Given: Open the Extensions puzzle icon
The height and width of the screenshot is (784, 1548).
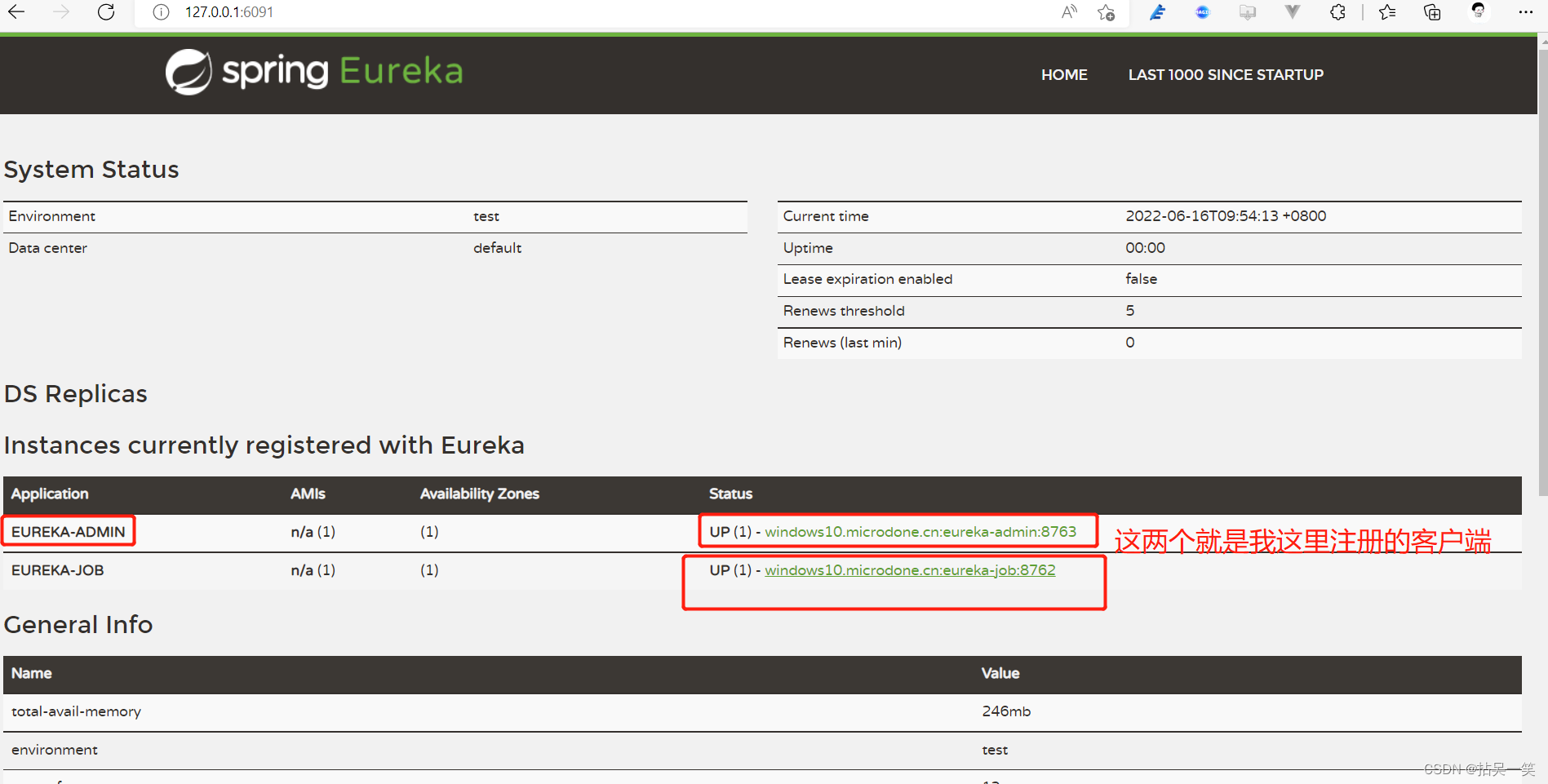Looking at the screenshot, I should point(1337,12).
